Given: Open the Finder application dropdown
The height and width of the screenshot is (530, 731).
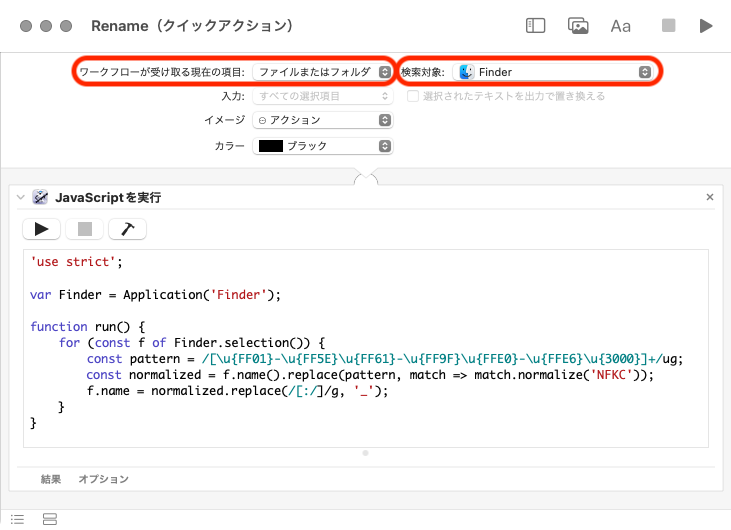Looking at the screenshot, I should 553,72.
